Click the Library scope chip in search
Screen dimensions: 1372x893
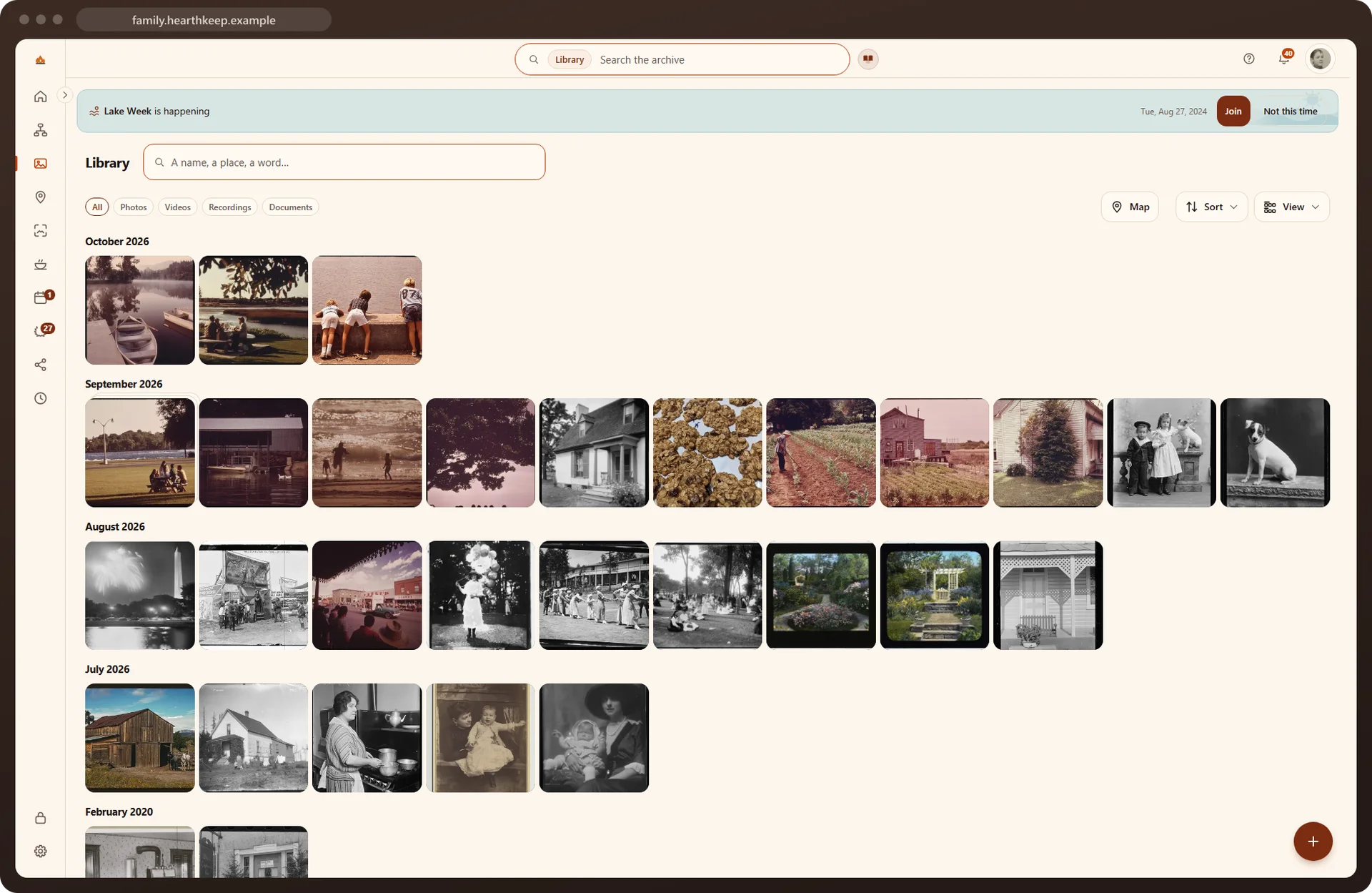[570, 59]
